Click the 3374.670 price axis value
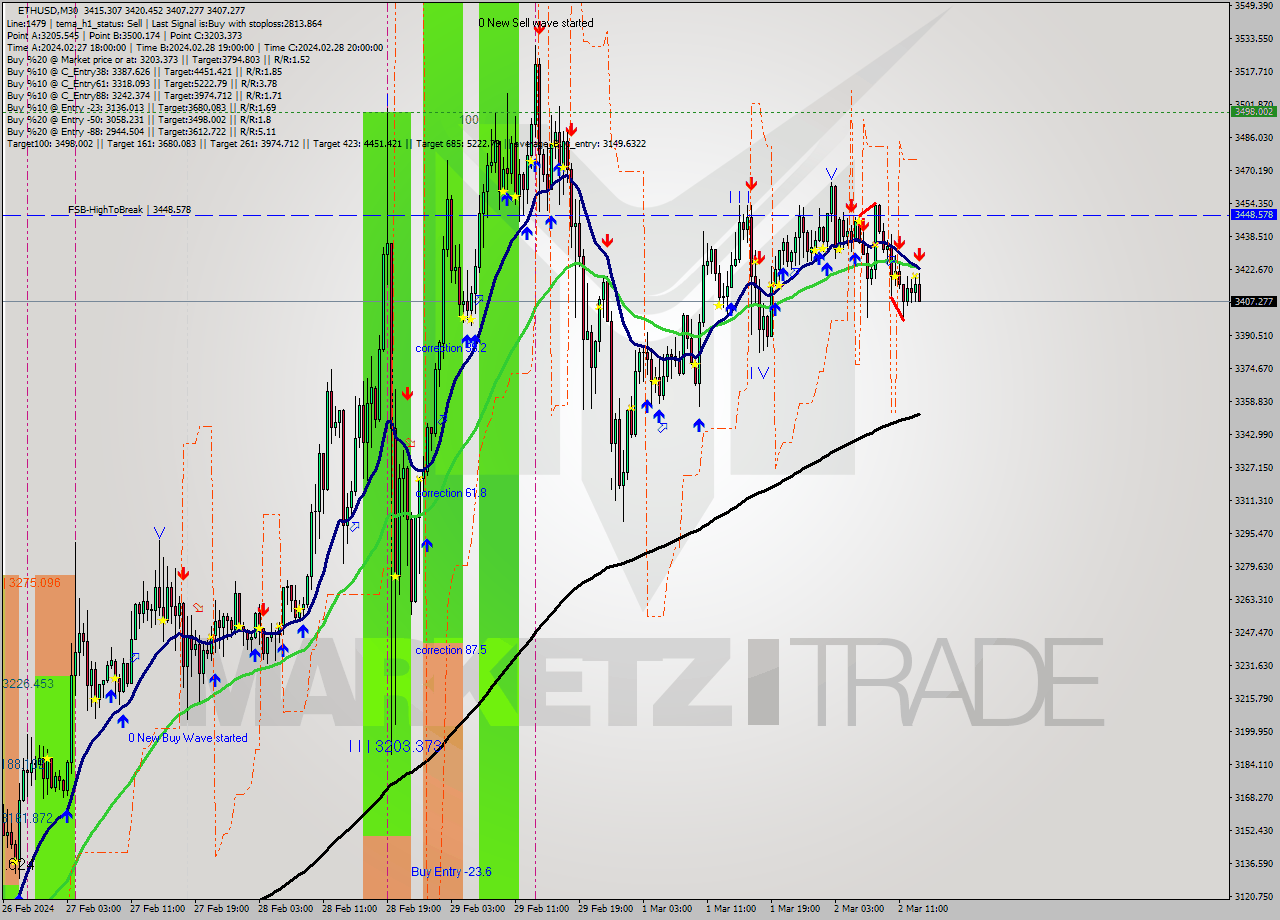Screen dimensions: 1280x920 pyautogui.click(x=1253, y=369)
